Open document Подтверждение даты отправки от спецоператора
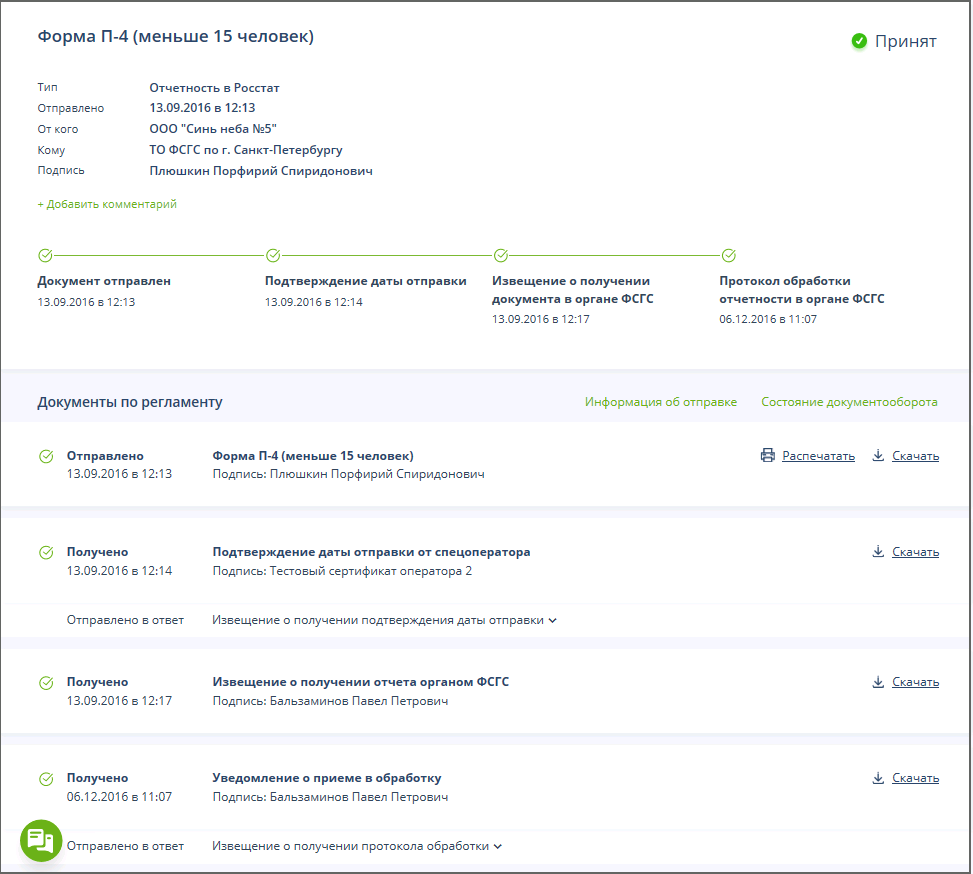The image size is (973, 874). [x=371, y=552]
